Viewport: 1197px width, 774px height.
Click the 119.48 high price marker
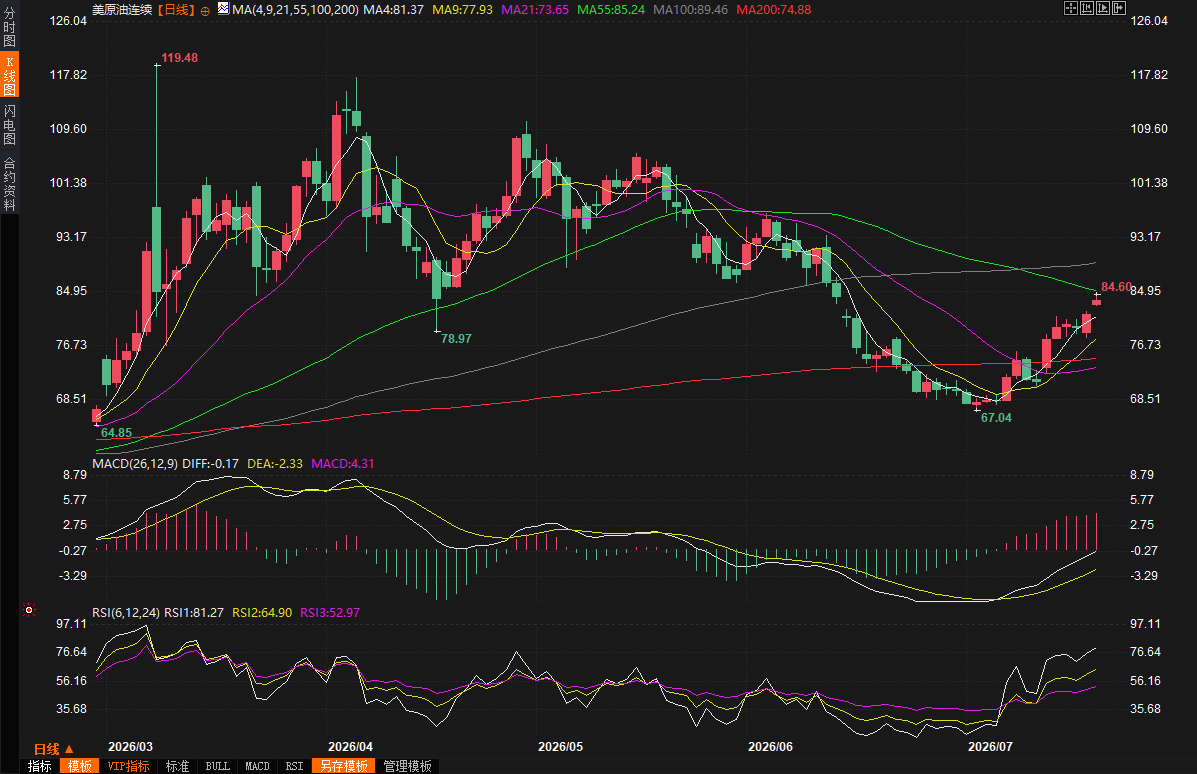(x=179, y=58)
